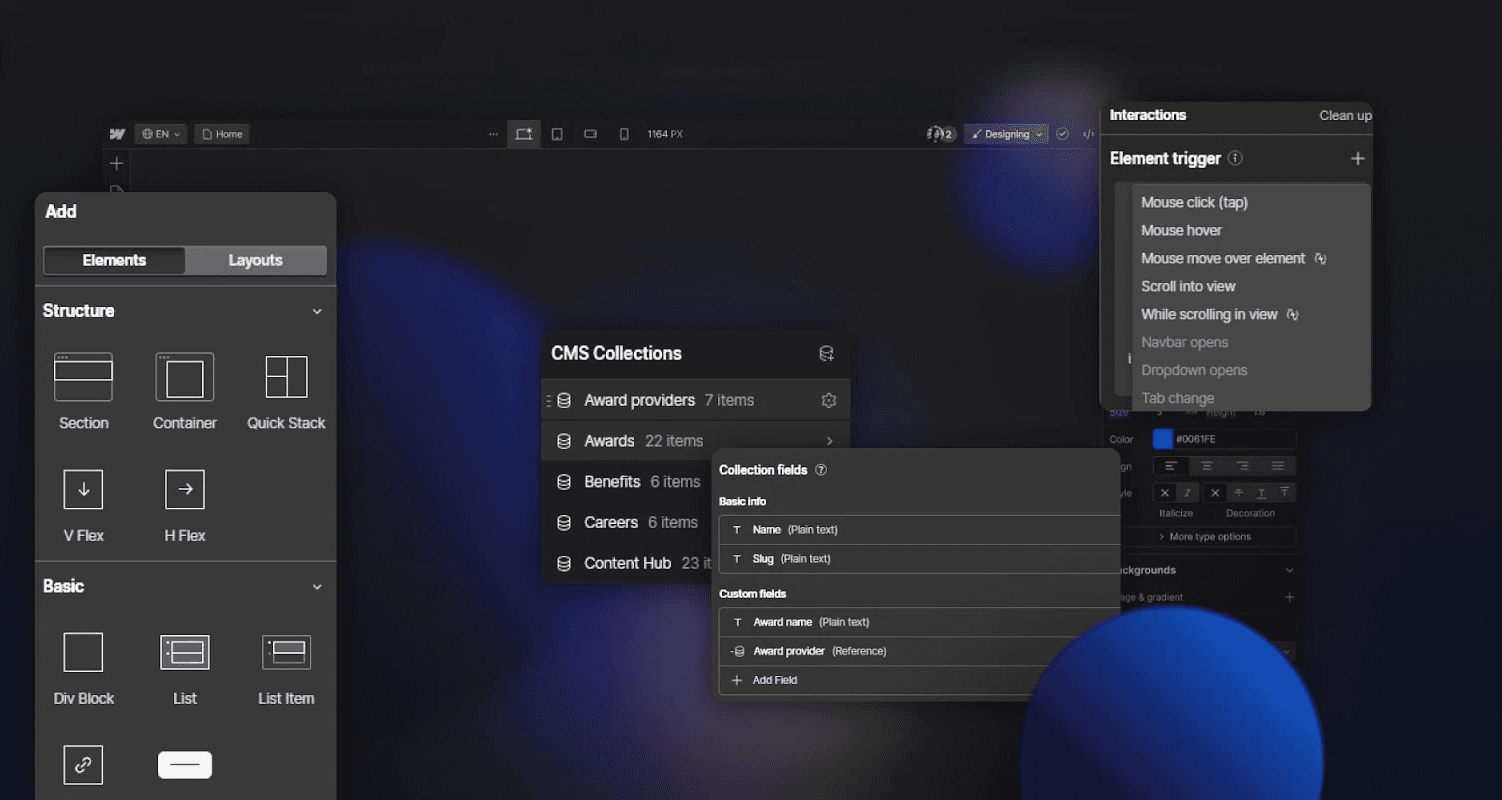The image size is (1502, 800).
Task: Select the Container element
Action: 184,390
